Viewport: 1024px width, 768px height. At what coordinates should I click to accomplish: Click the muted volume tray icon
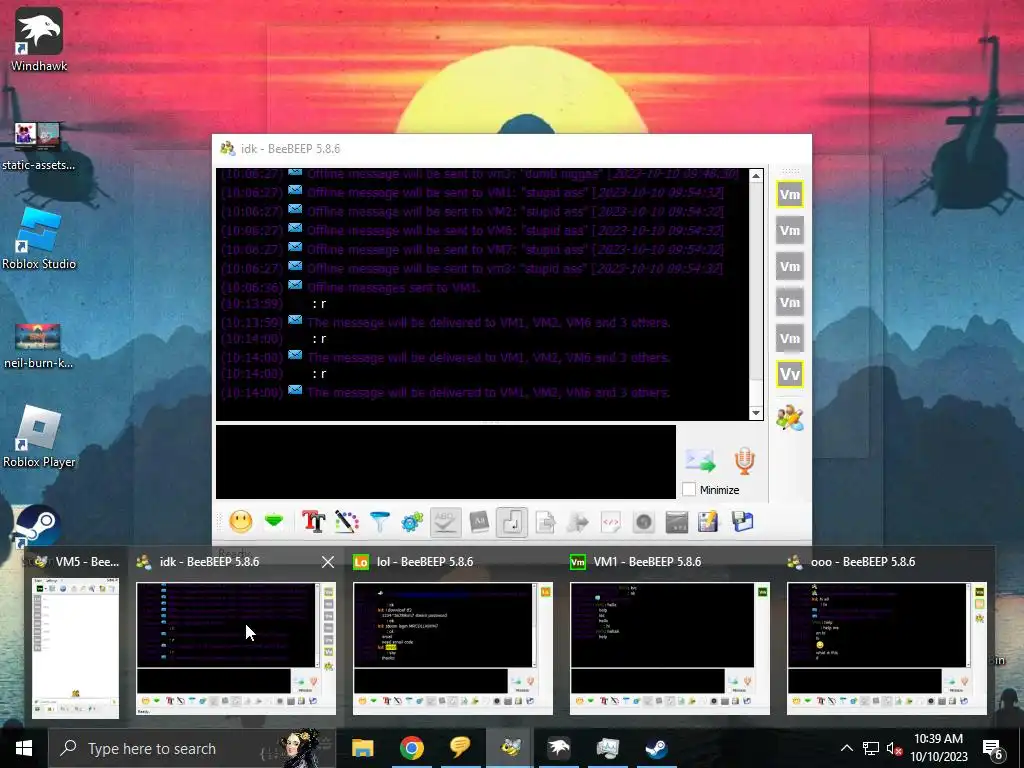tap(895, 748)
